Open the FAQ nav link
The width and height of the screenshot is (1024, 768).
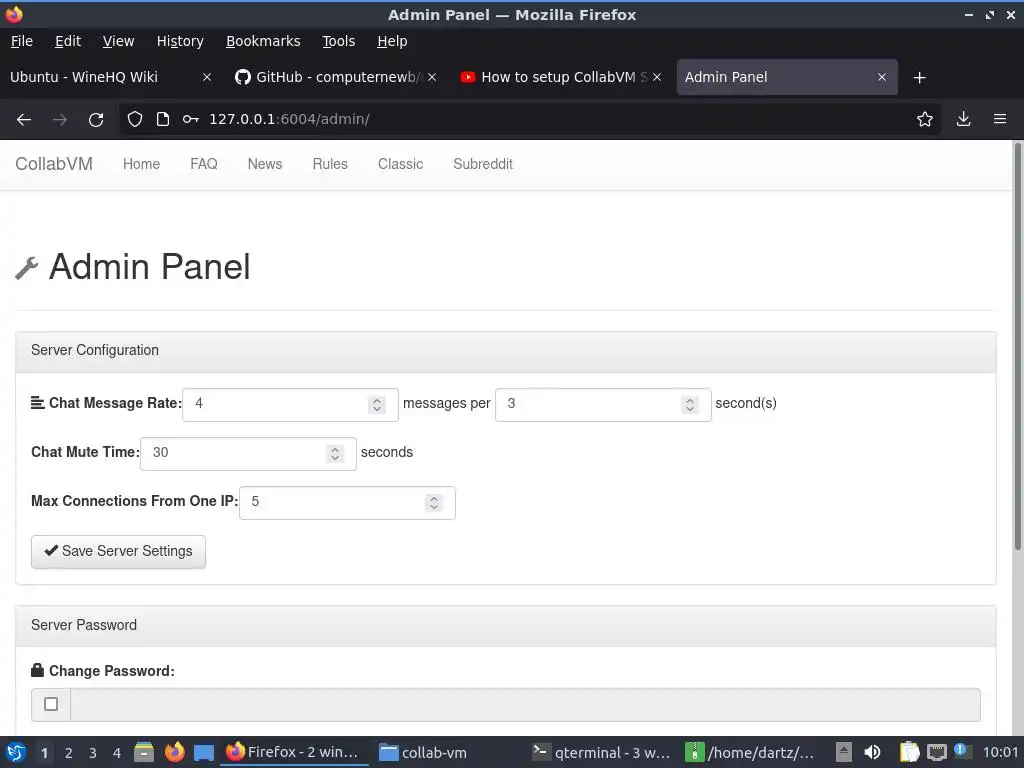(x=204, y=164)
